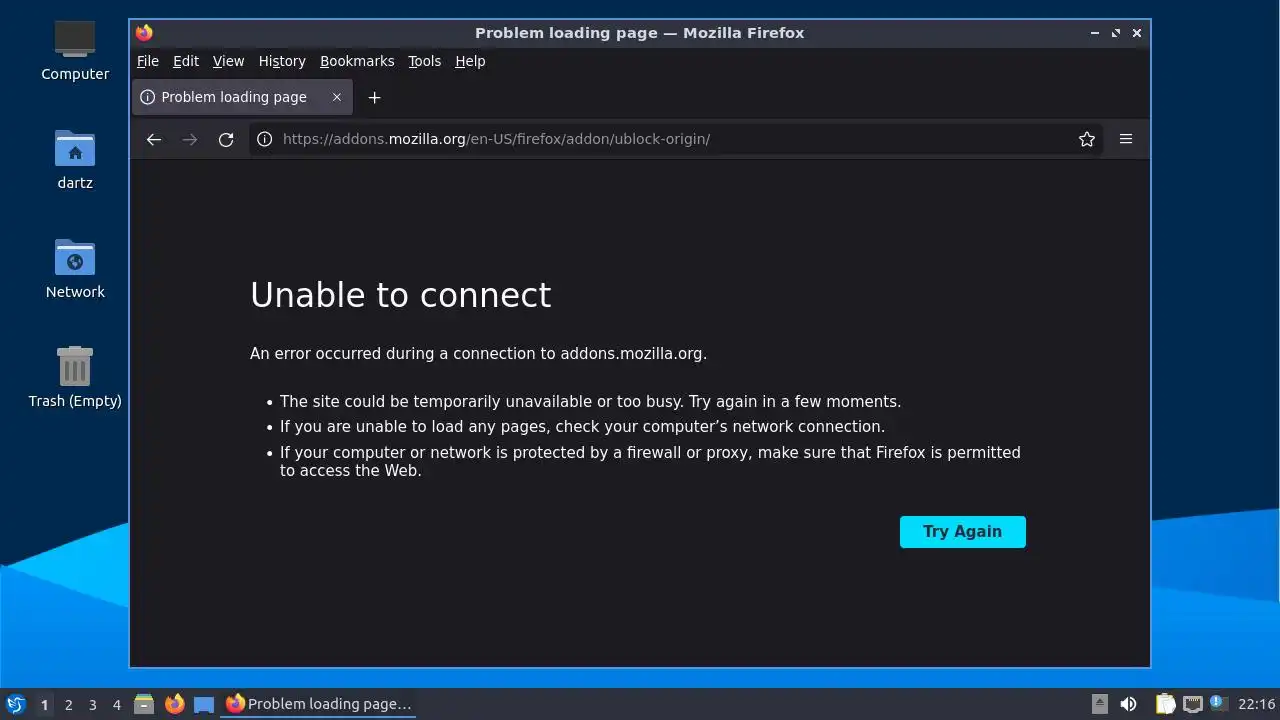Click the "protected by a firewall or proxy" bullet
1280x720 pixels.
point(650,462)
